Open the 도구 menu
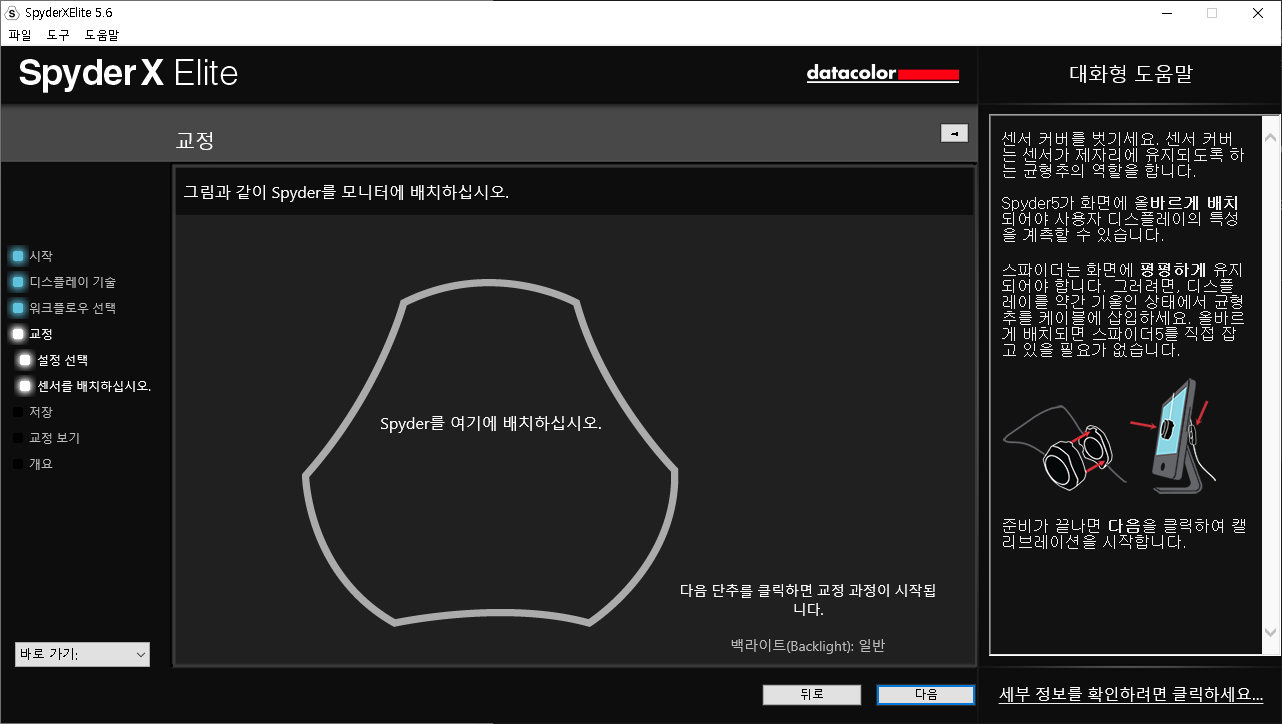This screenshot has height=724, width=1282. pos(58,35)
